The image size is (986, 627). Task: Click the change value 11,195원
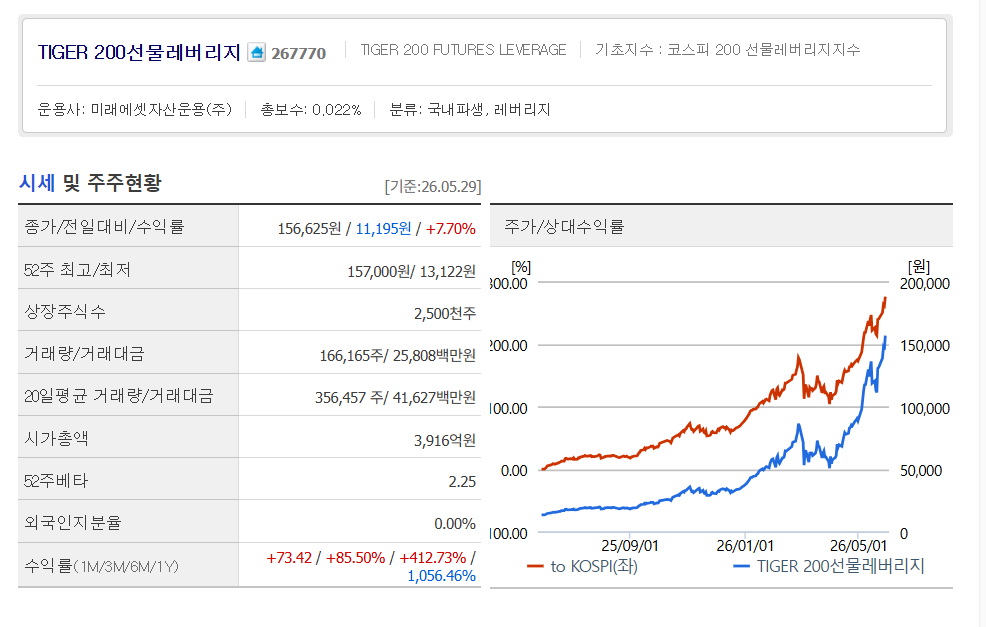pyautogui.click(x=384, y=228)
